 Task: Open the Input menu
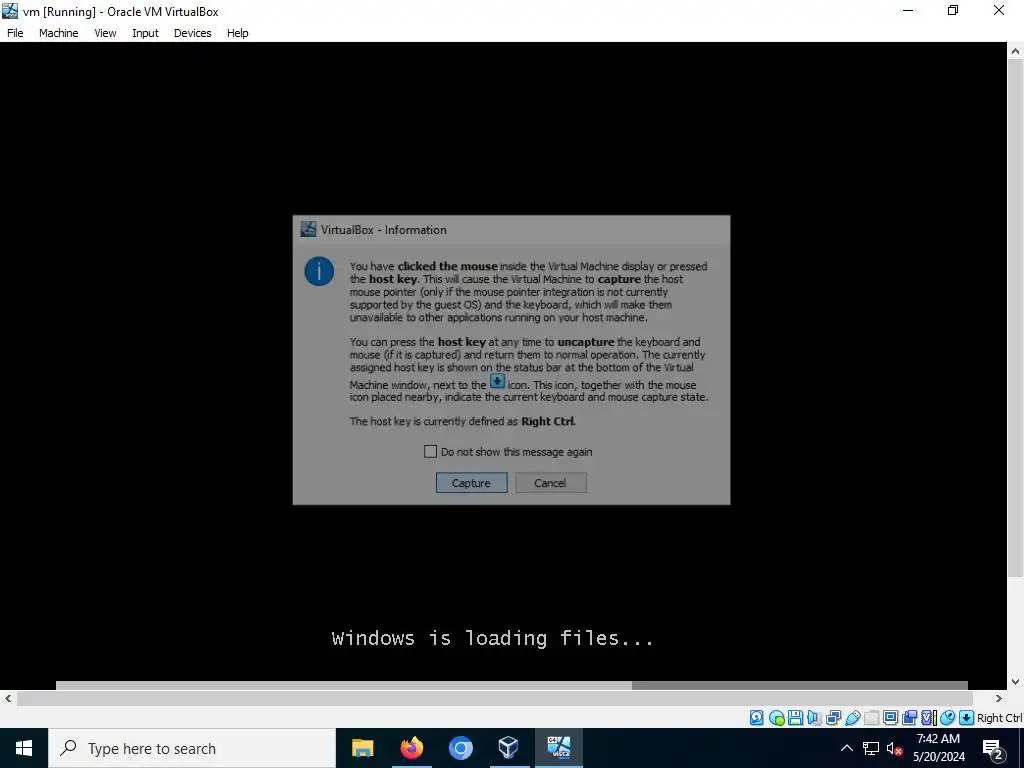click(145, 33)
